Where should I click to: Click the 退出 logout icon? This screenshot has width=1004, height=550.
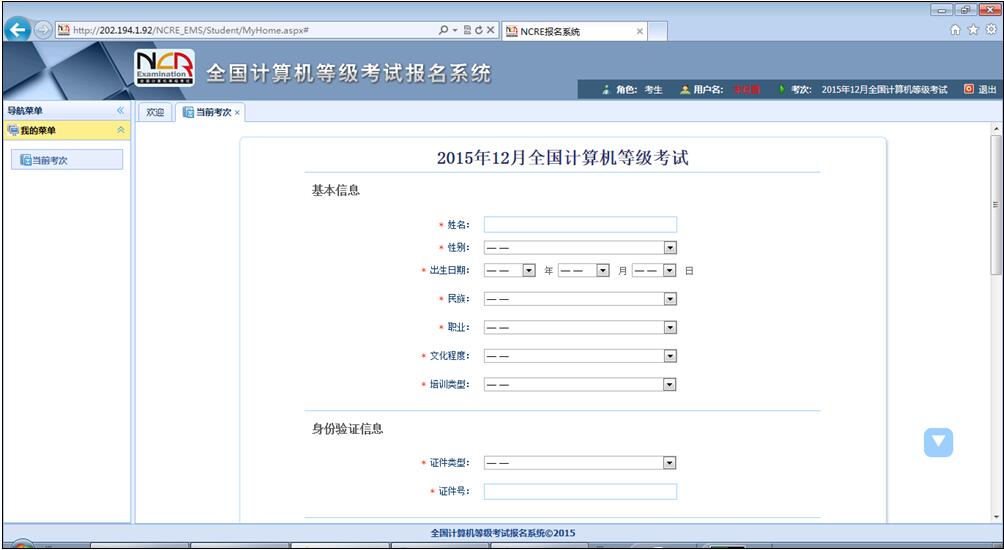tap(968, 90)
